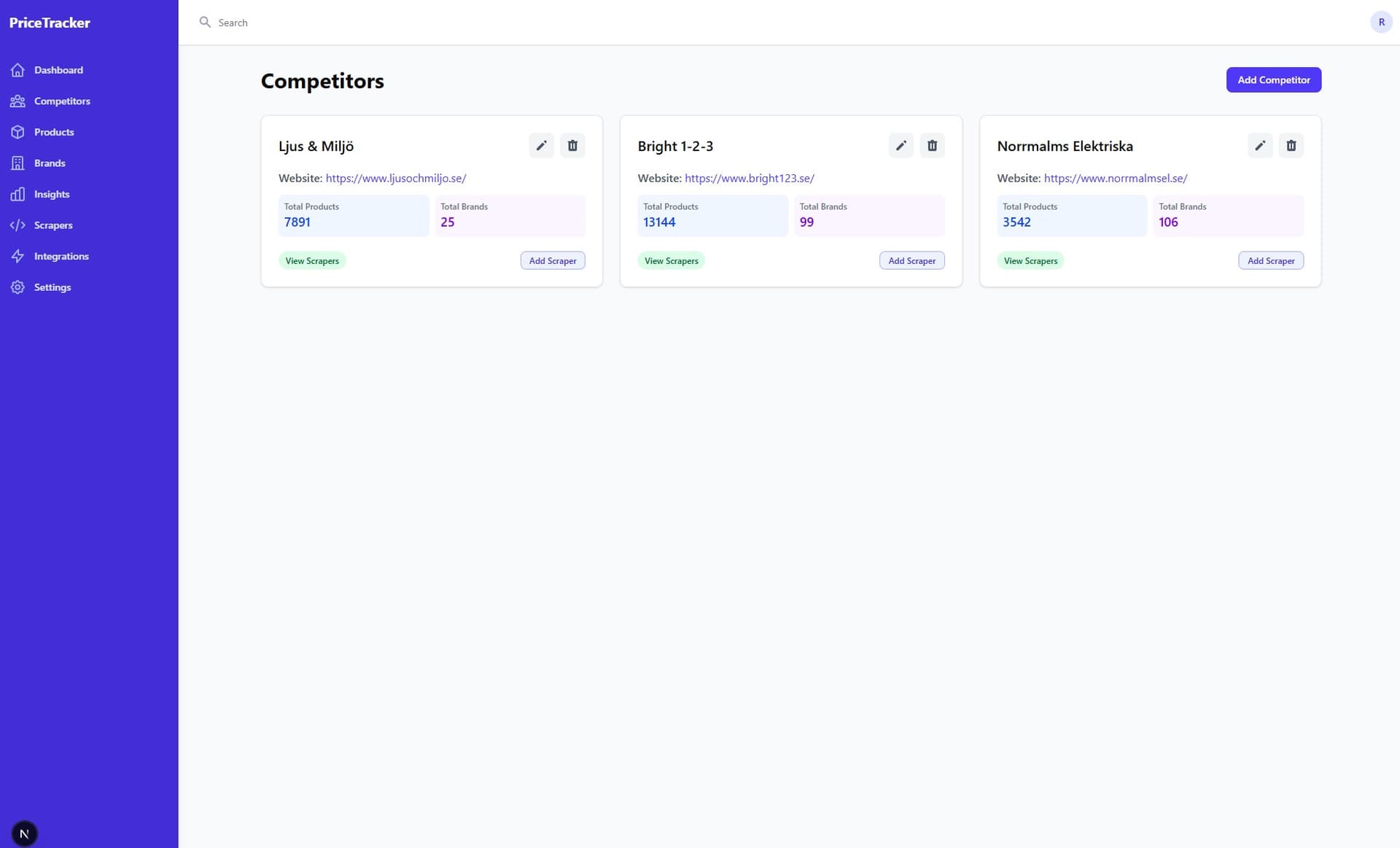The height and width of the screenshot is (848, 1400).
Task: Click the edit pencil icon for Bright 1-2-3
Action: click(x=901, y=146)
